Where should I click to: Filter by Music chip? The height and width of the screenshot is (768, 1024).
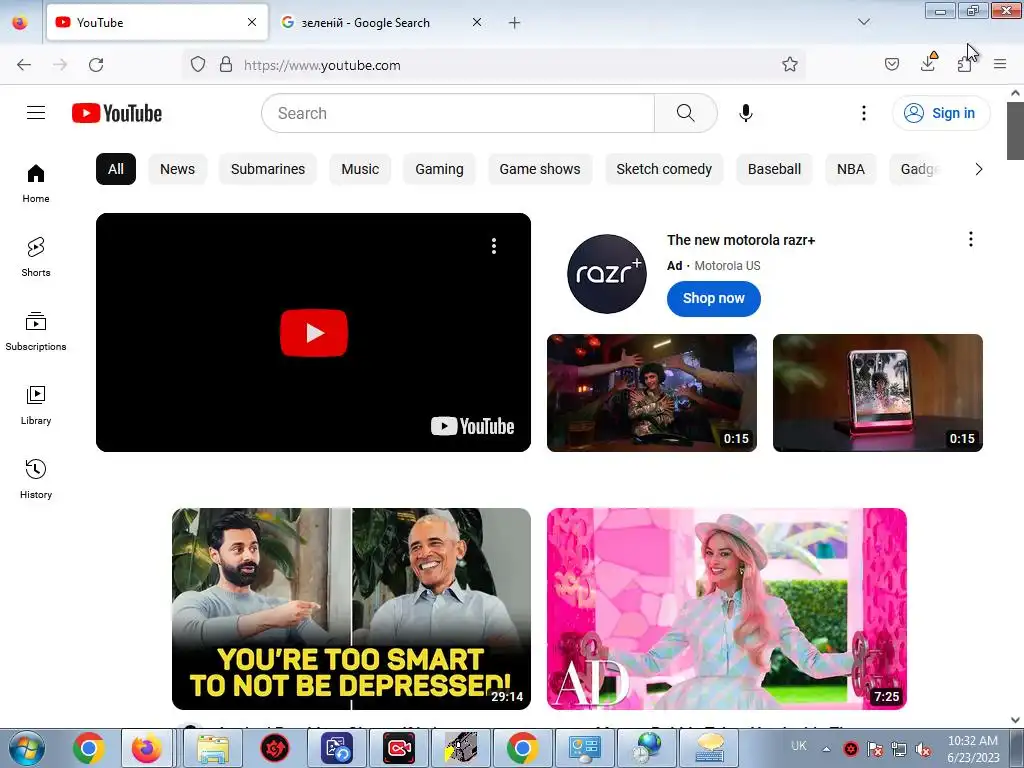(x=360, y=169)
